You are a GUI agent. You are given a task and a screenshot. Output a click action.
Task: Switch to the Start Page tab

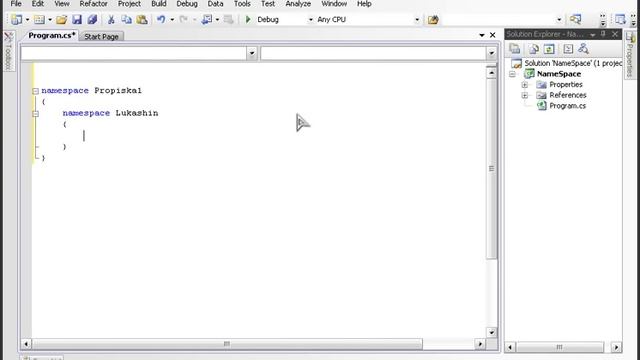point(101,36)
